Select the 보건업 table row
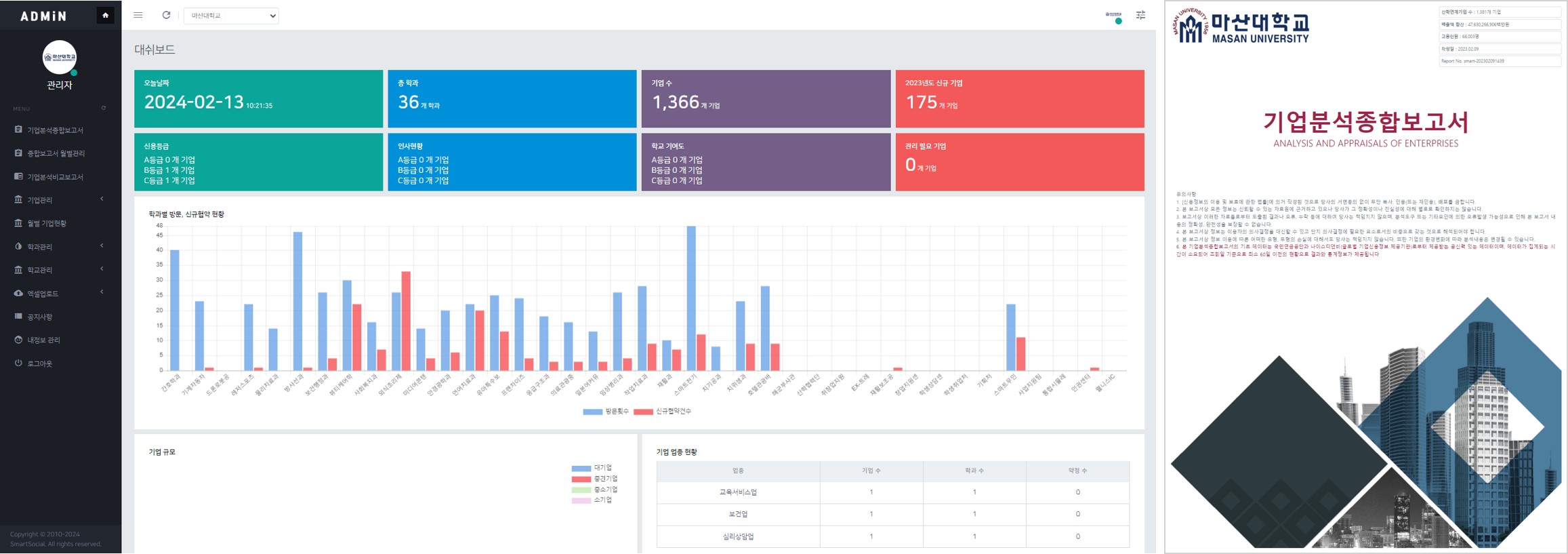Screen dimensions: 1568x554 click(892, 514)
